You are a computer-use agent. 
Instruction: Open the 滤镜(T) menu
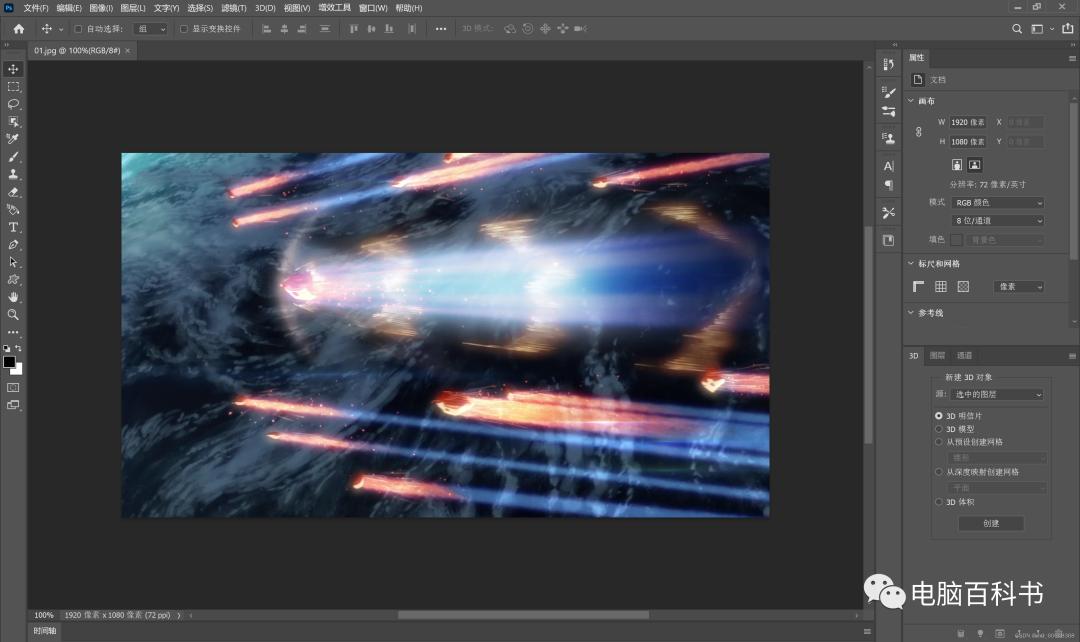coord(234,8)
